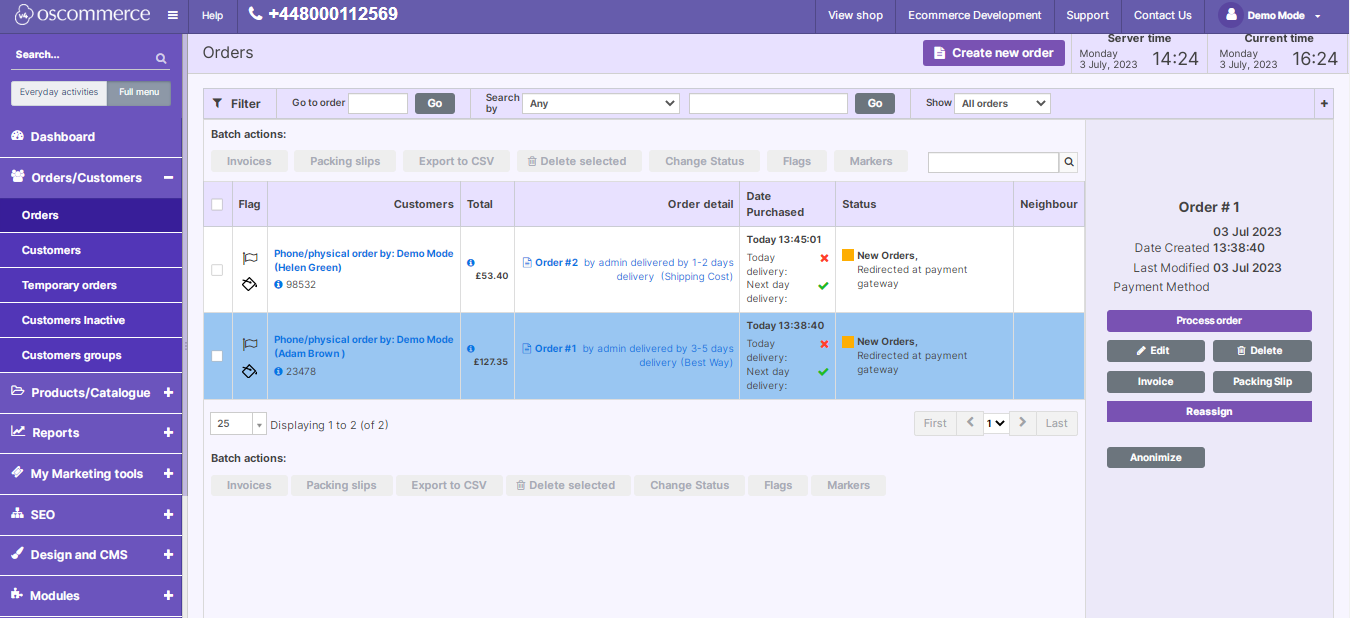Image resolution: width=1350 pixels, height=618 pixels.
Task: Open the Show 'All orders' dropdown
Action: 1002,103
